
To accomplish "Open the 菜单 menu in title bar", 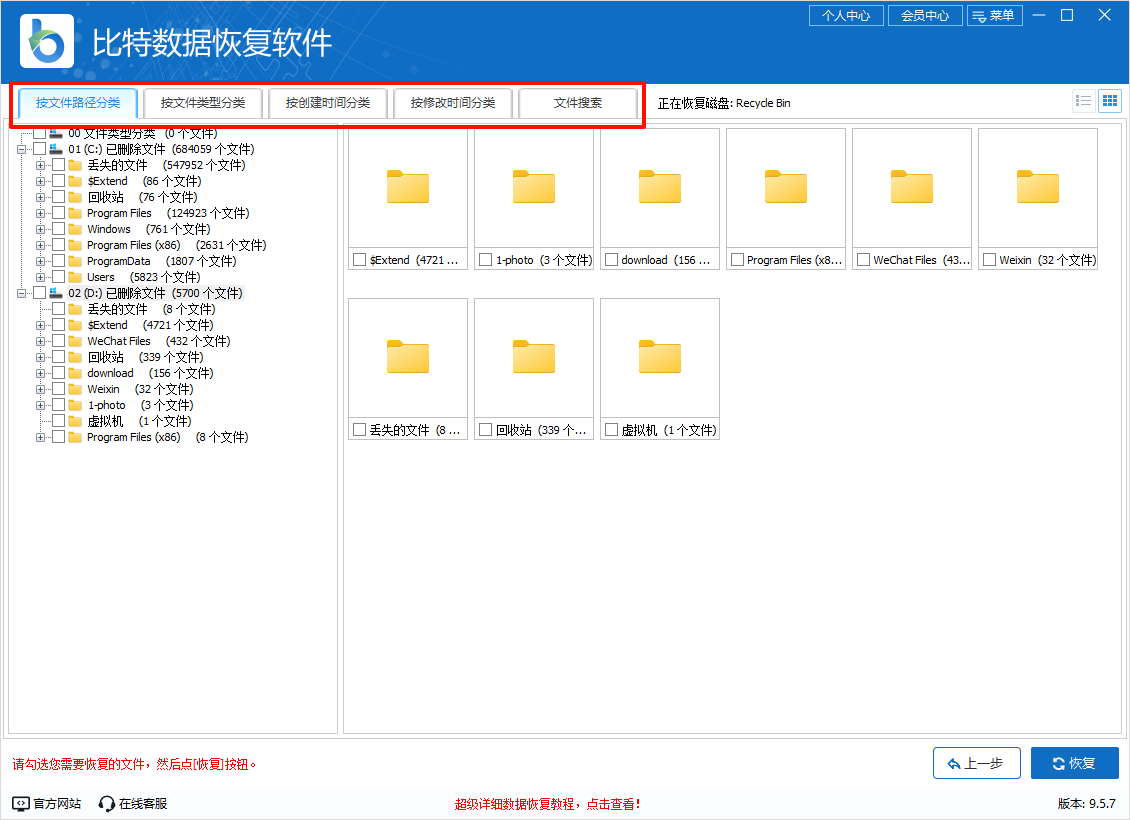I will pos(994,16).
